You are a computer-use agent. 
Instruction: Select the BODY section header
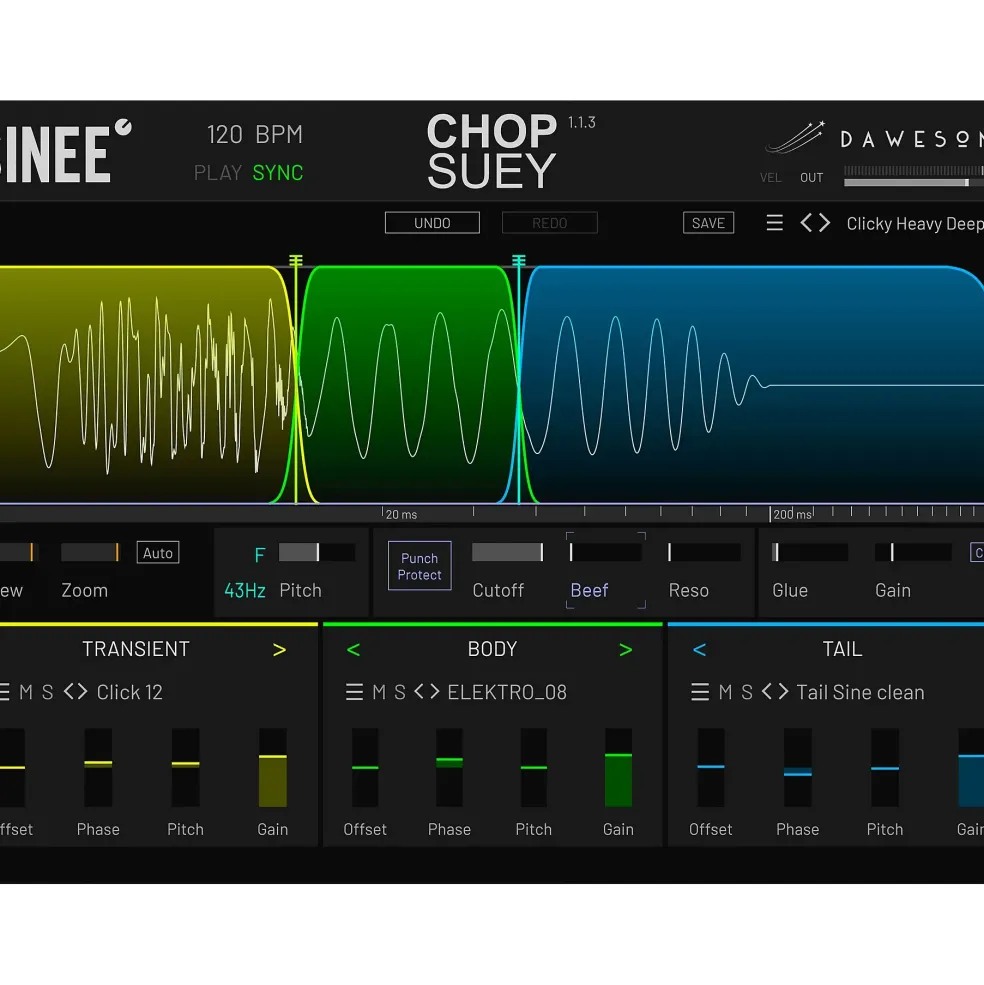tap(492, 649)
